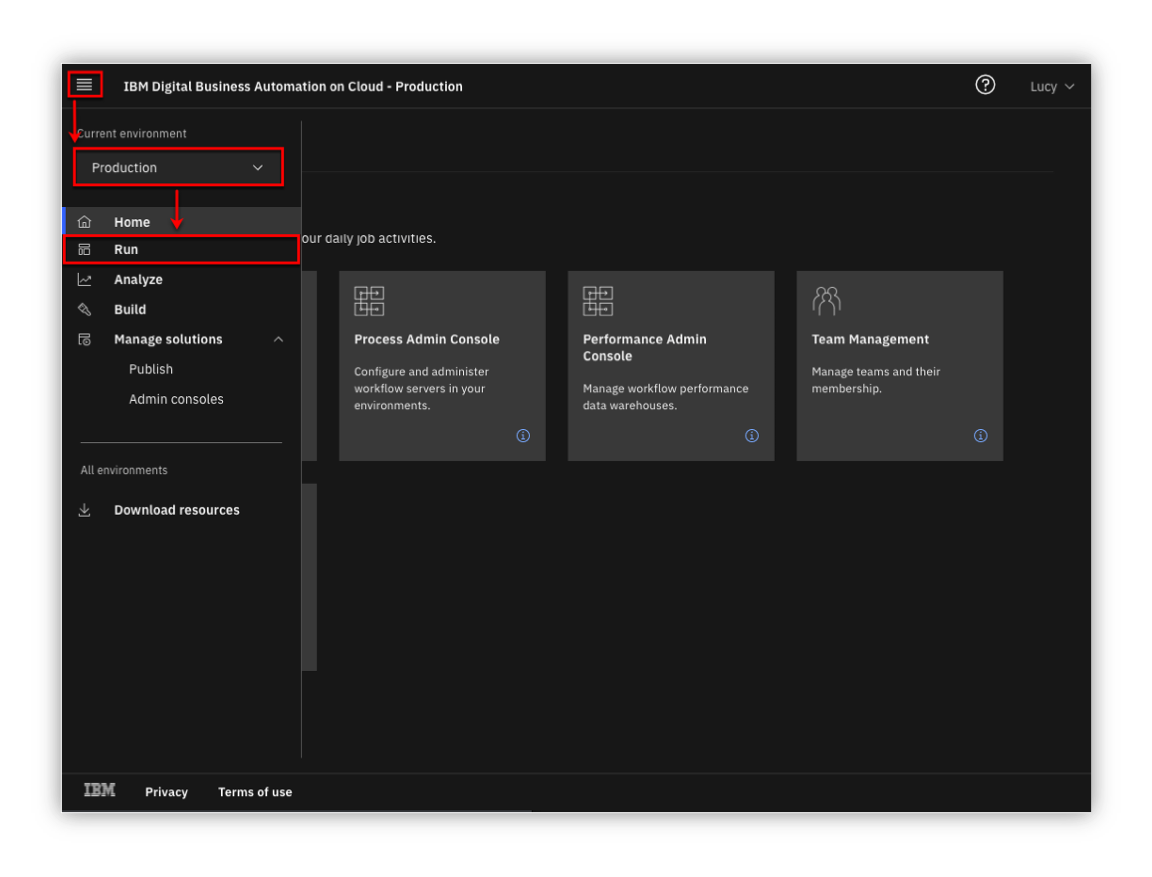The width and height of the screenshot is (1152, 877).
Task: Click the Team Management people icon
Action: 827,301
